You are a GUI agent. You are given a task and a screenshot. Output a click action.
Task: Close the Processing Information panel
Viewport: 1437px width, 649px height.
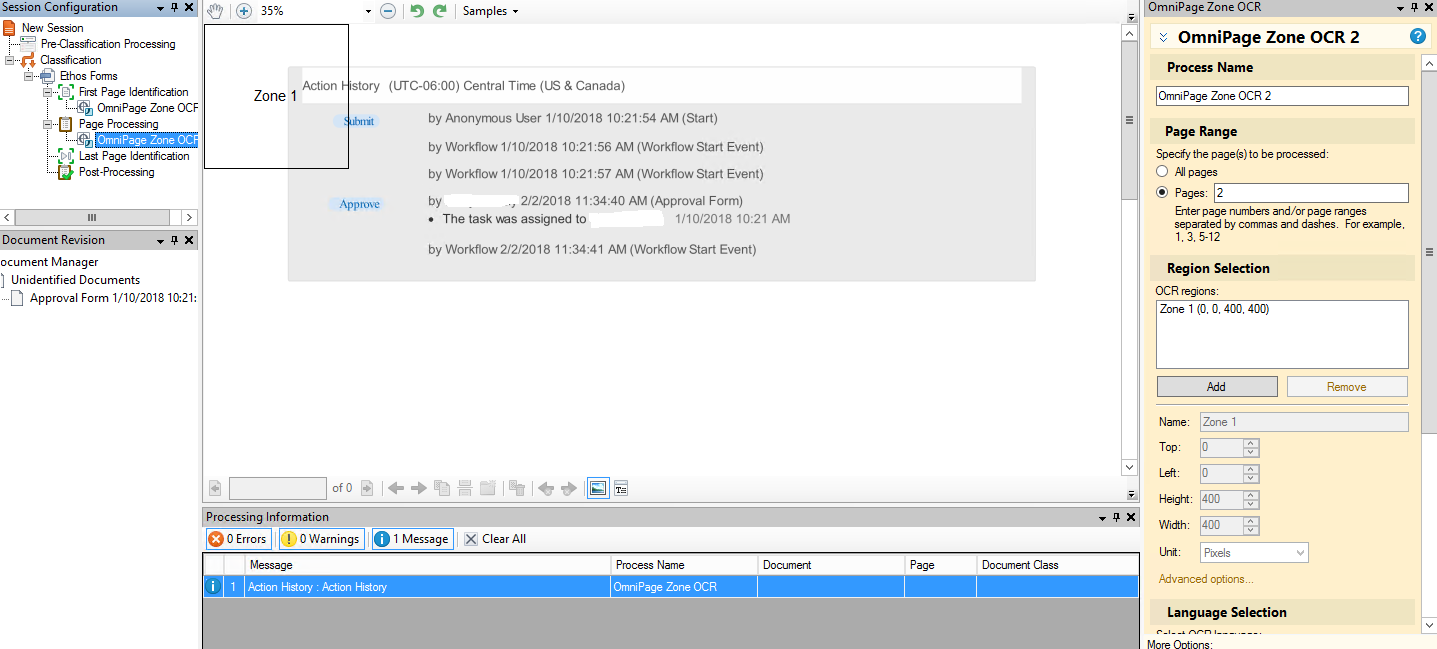(x=1131, y=517)
